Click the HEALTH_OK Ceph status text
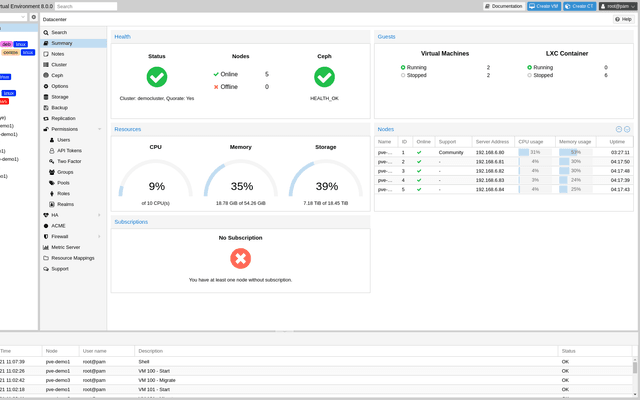This screenshot has width=640, height=400. [324, 98]
